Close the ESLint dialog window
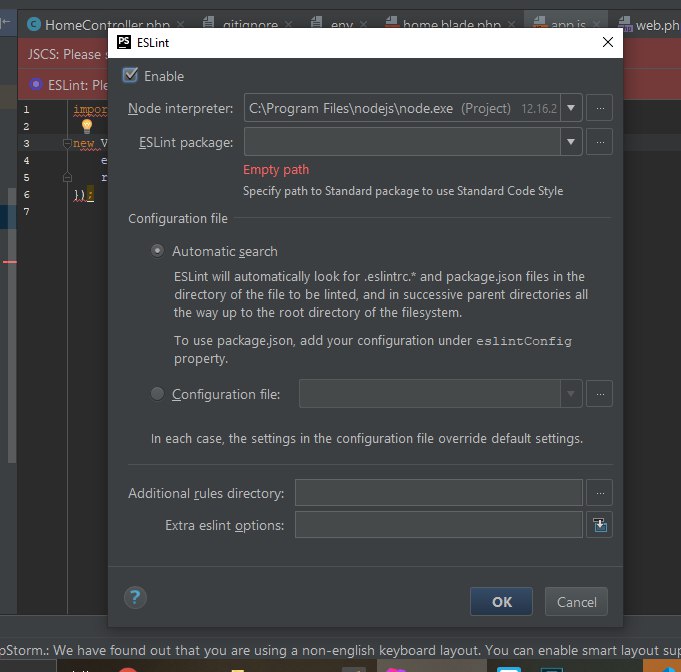This screenshot has width=681, height=672. (608, 42)
